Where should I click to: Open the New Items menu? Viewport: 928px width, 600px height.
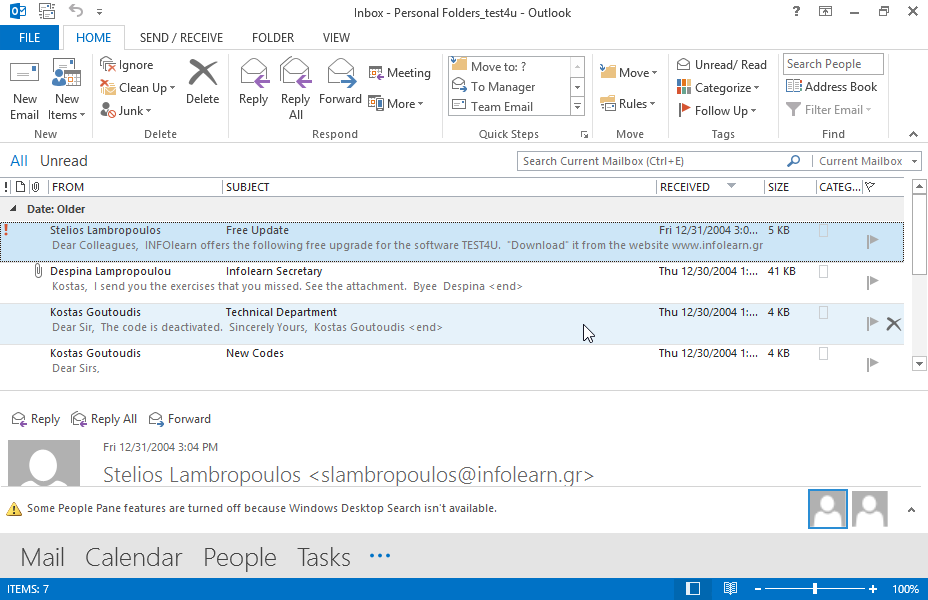tap(66, 90)
